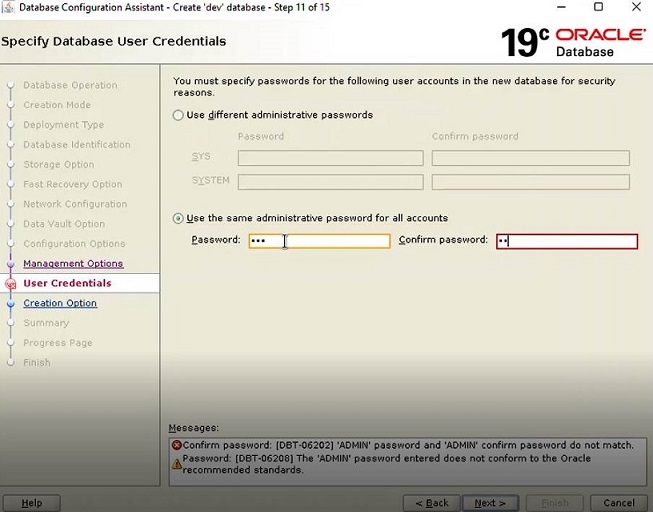This screenshot has width=653, height=512.
Task: Open the Management Options step link
Action: point(73,264)
